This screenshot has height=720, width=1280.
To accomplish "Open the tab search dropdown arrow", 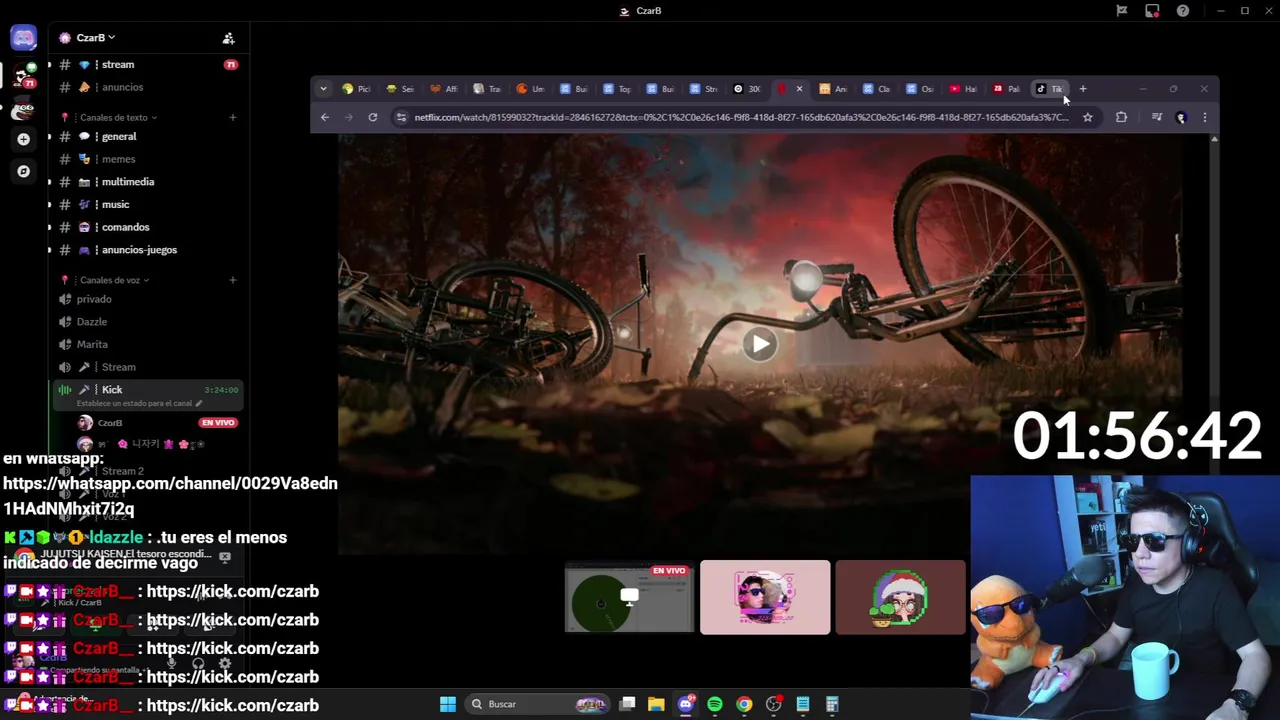I will (x=323, y=89).
